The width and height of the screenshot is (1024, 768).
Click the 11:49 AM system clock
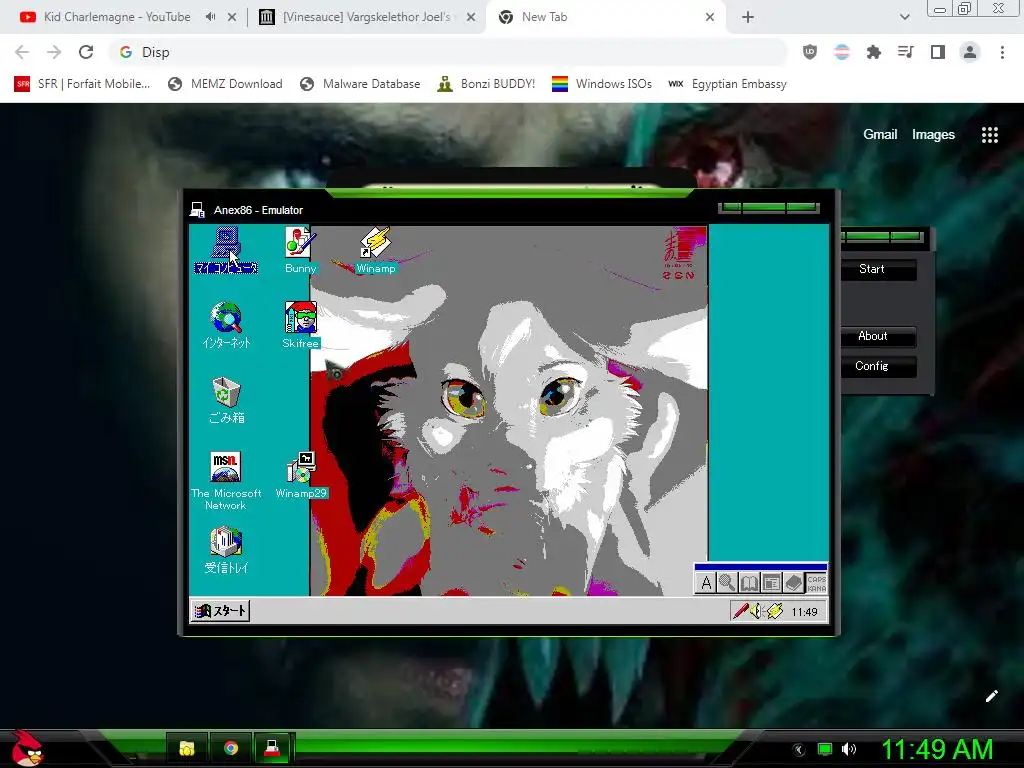(x=937, y=749)
